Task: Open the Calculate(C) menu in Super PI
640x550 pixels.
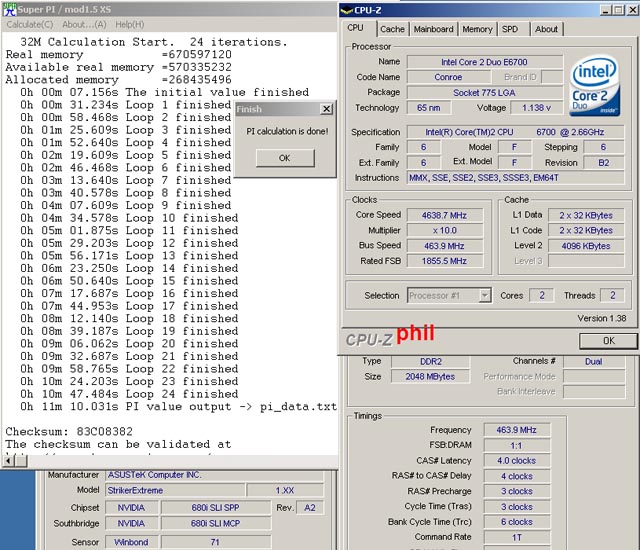Action: pyautogui.click(x=30, y=24)
